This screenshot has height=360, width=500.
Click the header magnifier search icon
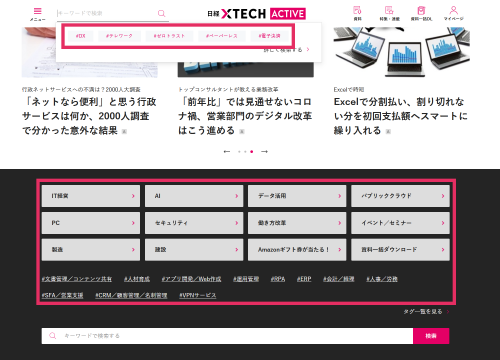pyautogui.click(x=161, y=13)
